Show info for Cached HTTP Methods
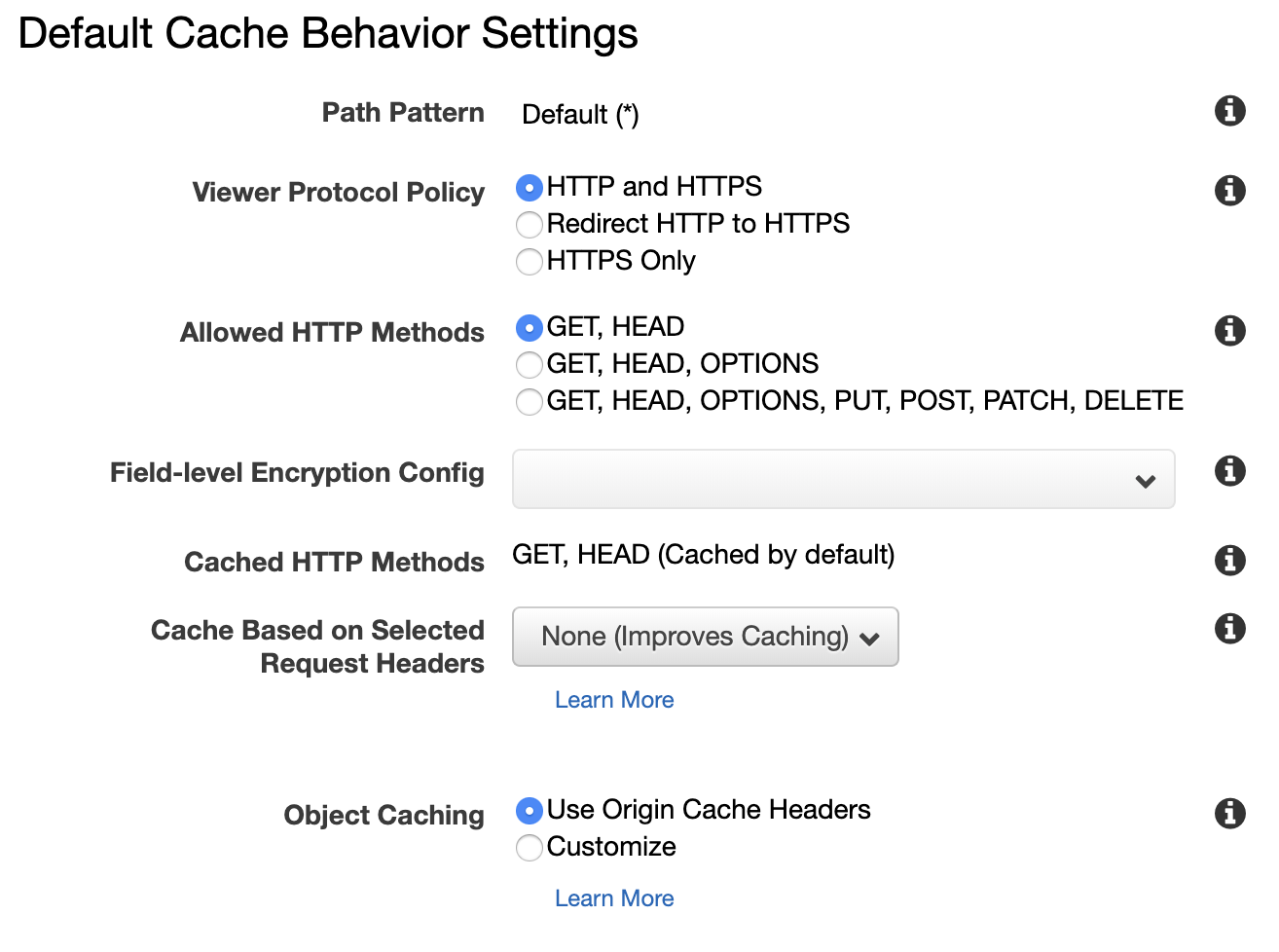Image resolution: width=1279 pixels, height=952 pixels. [1229, 560]
